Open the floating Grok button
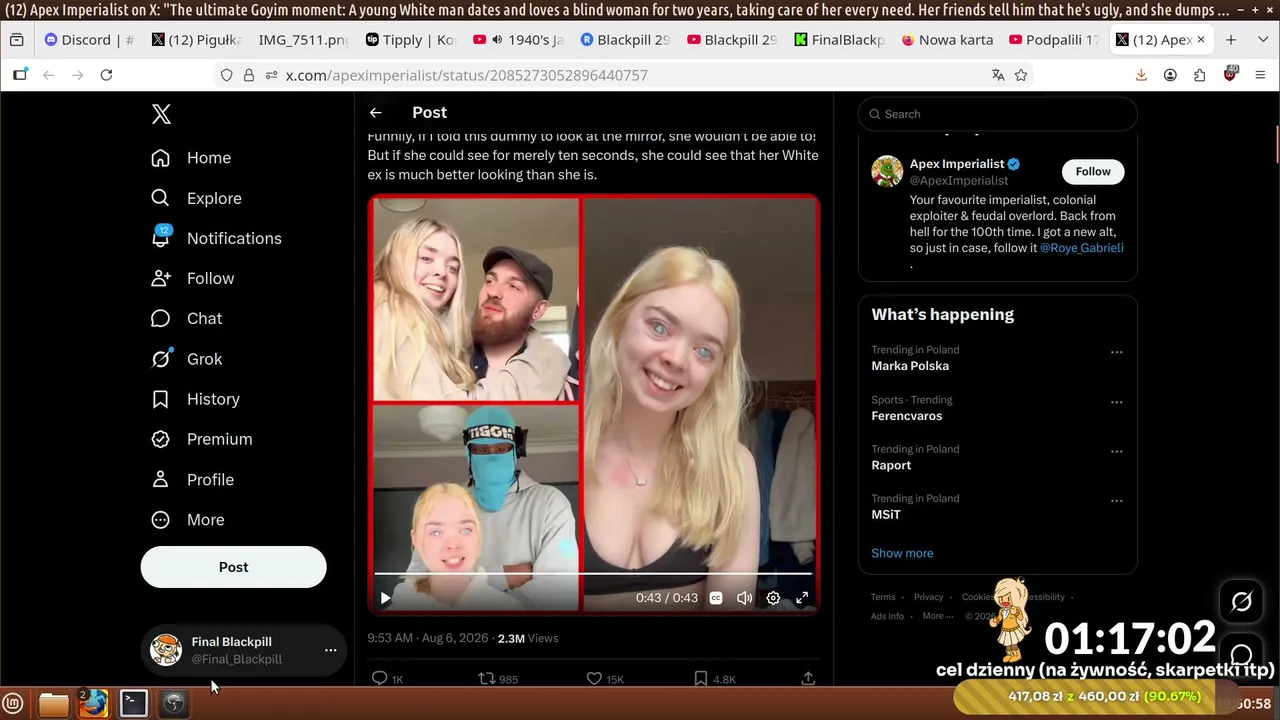Viewport: 1280px width, 720px height. 1242,601
